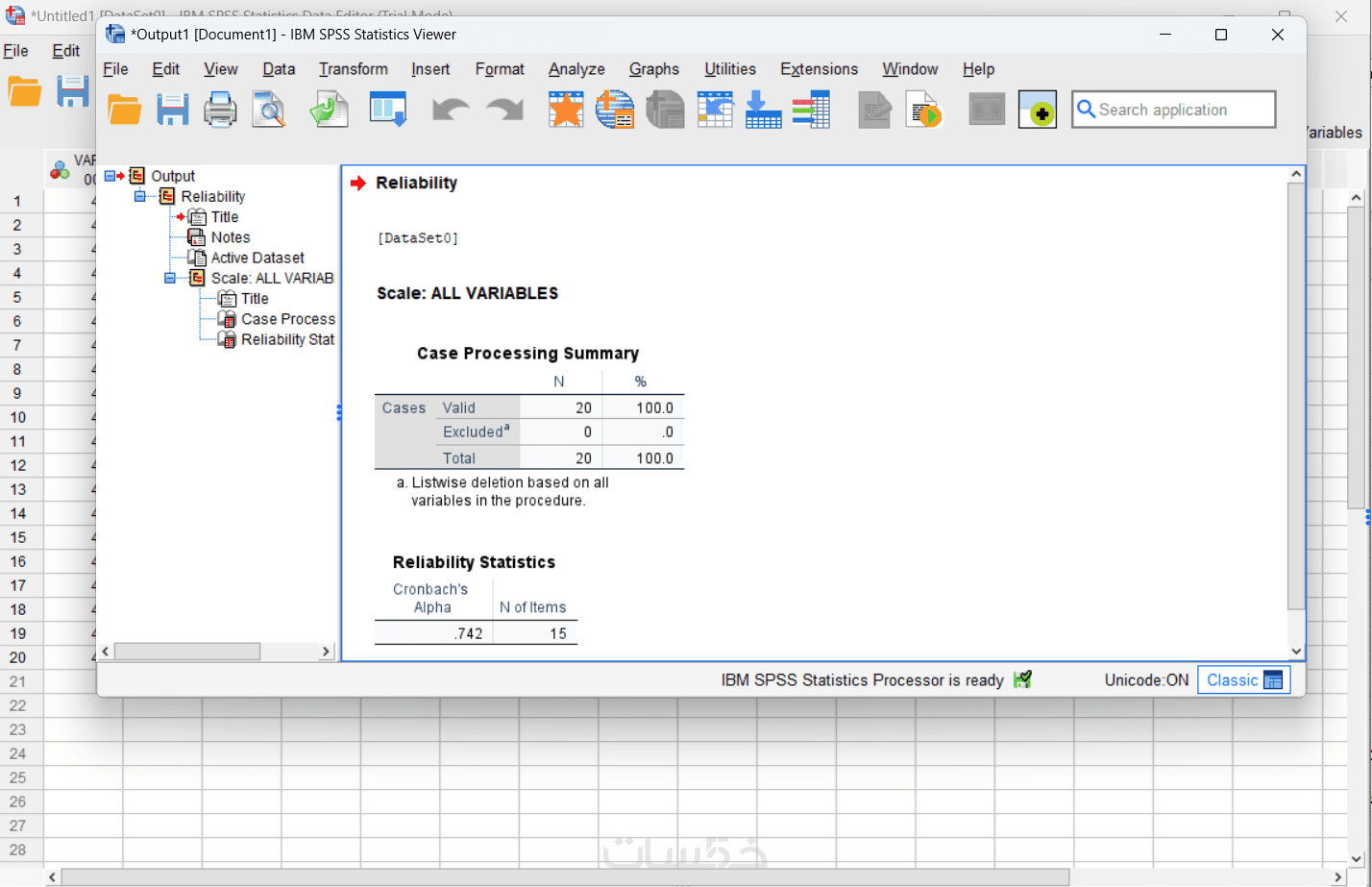Click the colored striped table icon
This screenshot has height=887, width=1372.
pyautogui.click(x=812, y=110)
